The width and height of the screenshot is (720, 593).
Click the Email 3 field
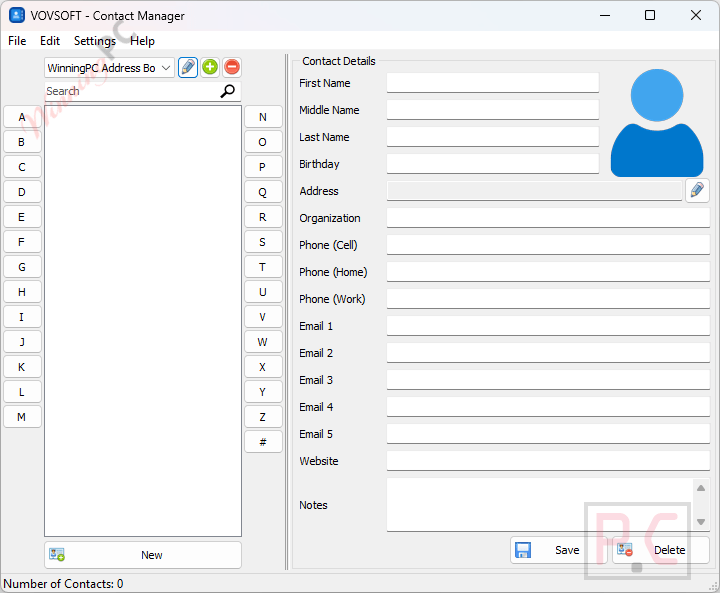548,380
